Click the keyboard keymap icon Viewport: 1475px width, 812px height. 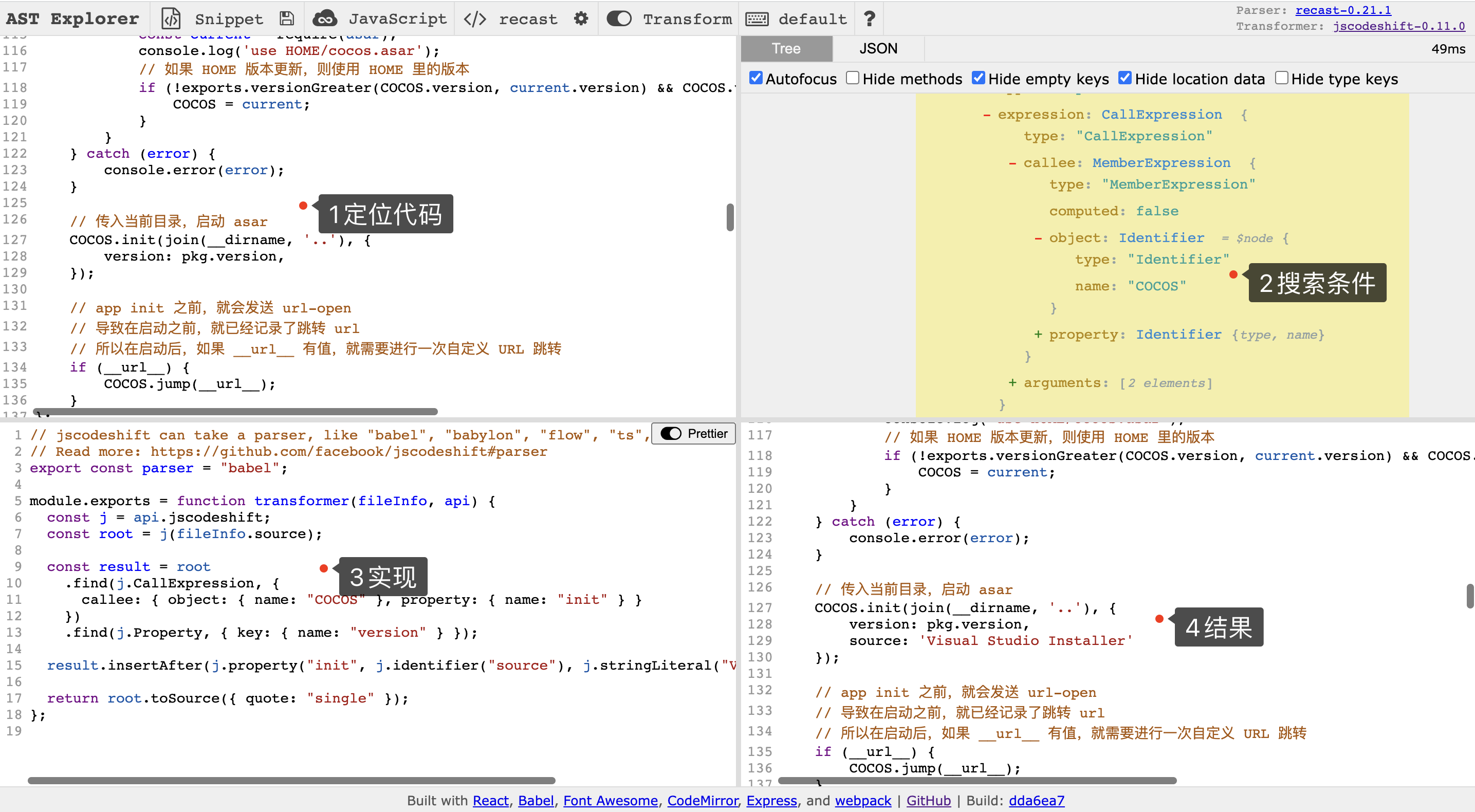point(757,19)
